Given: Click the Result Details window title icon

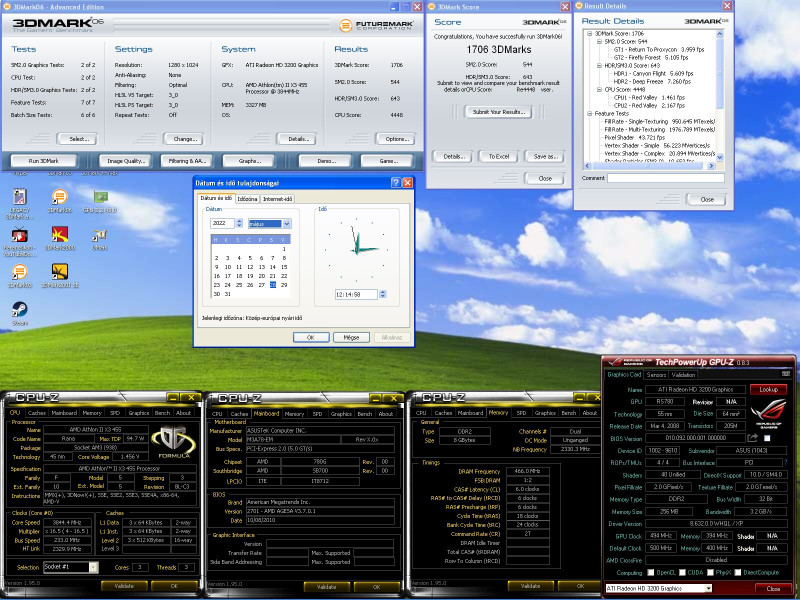Looking at the screenshot, I should point(579,6).
